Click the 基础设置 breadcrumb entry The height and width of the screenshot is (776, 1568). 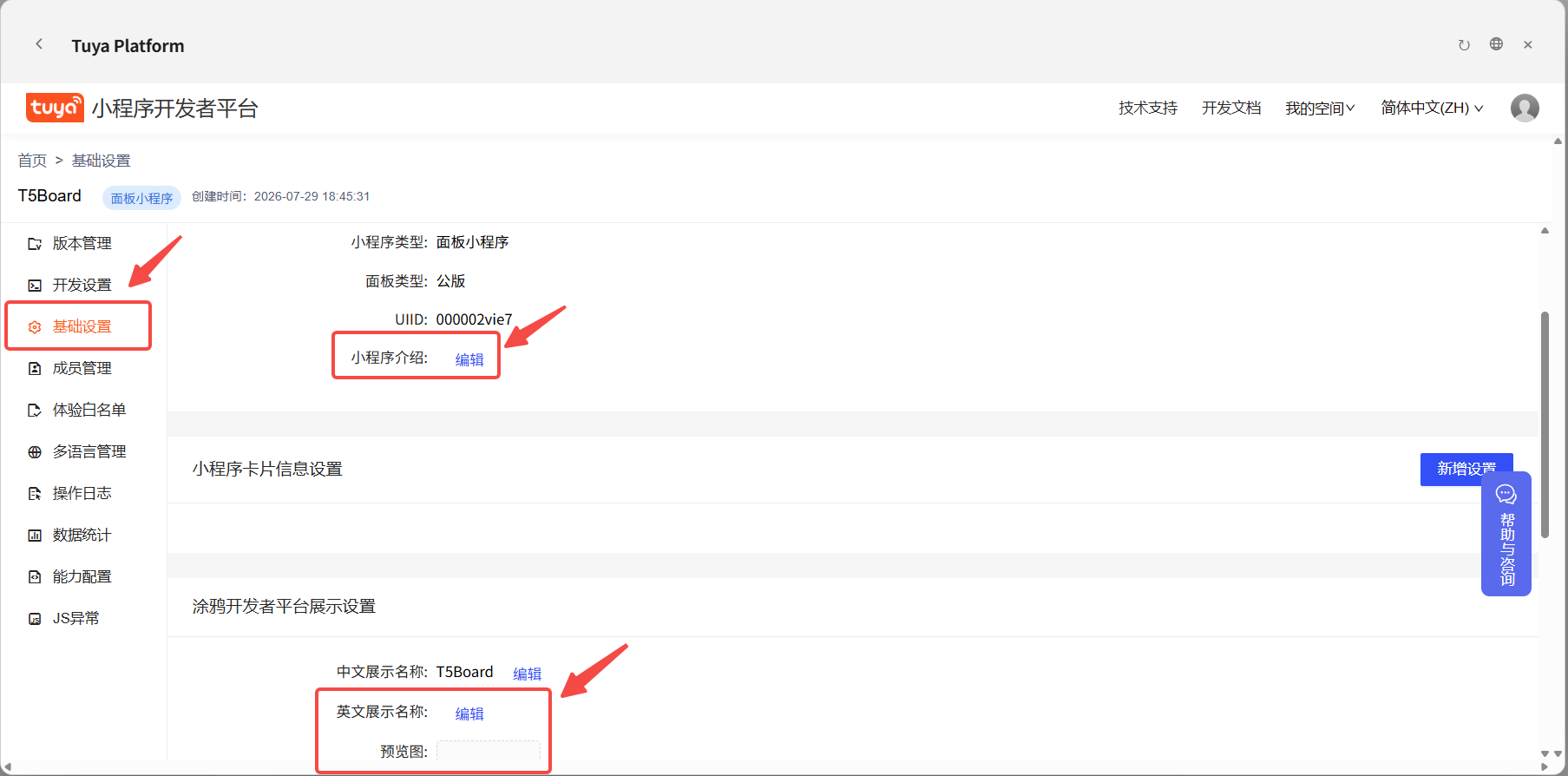tap(101, 161)
